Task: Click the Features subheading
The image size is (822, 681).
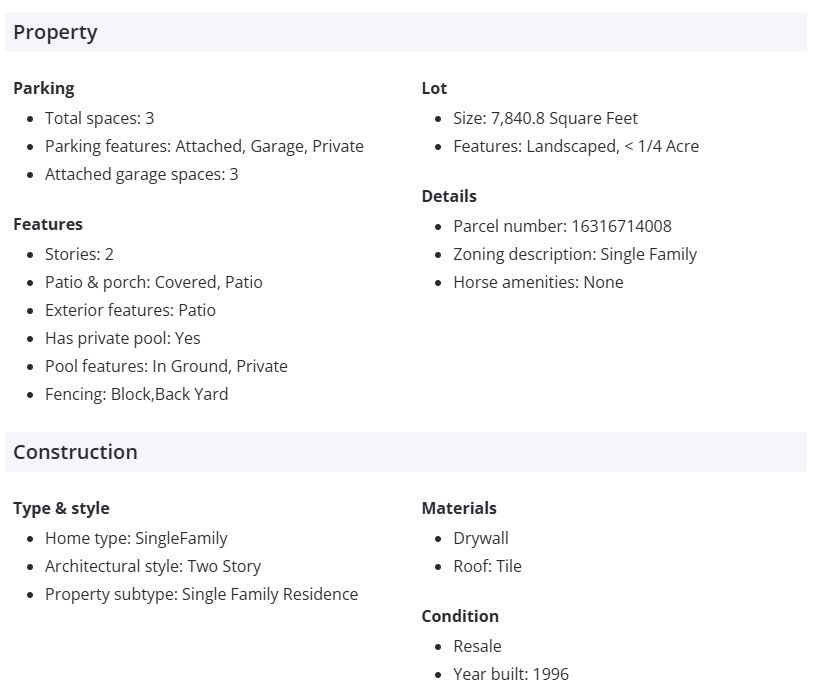Action: coord(48,224)
